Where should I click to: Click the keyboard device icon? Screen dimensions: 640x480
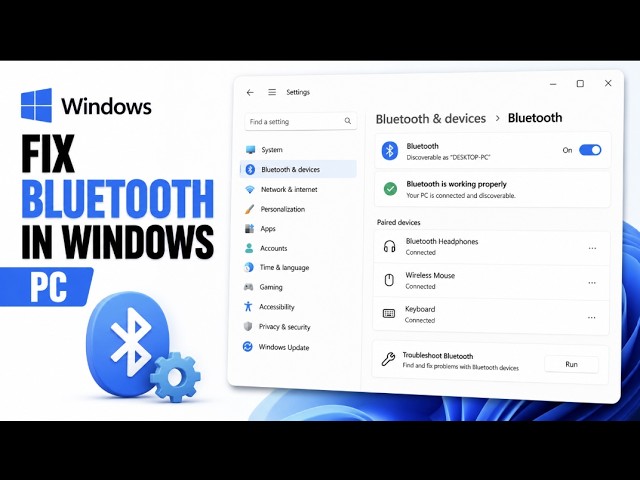[389, 313]
